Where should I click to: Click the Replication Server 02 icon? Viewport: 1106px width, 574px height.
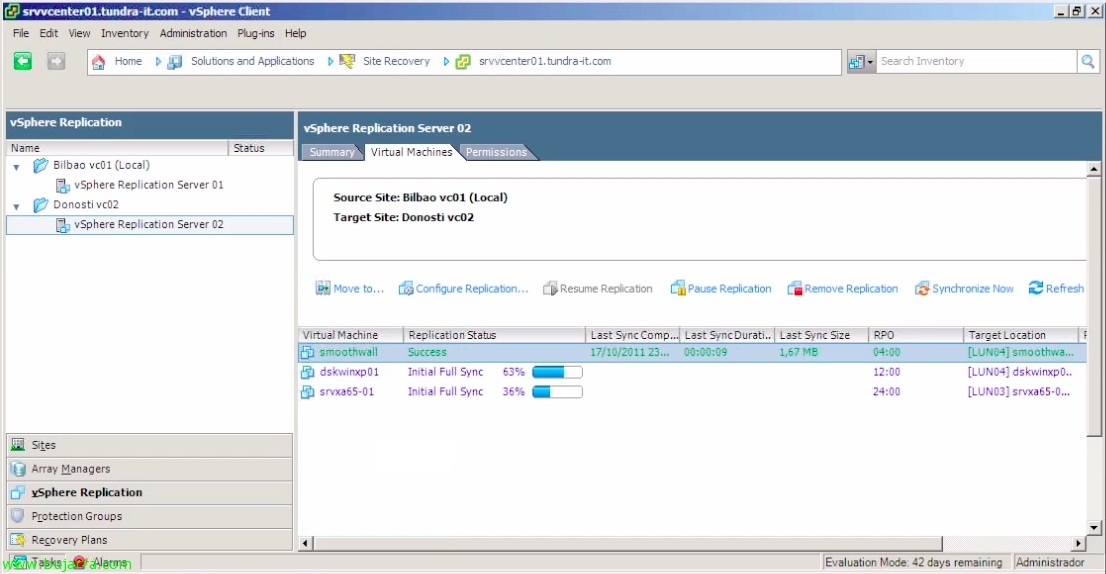click(x=62, y=225)
